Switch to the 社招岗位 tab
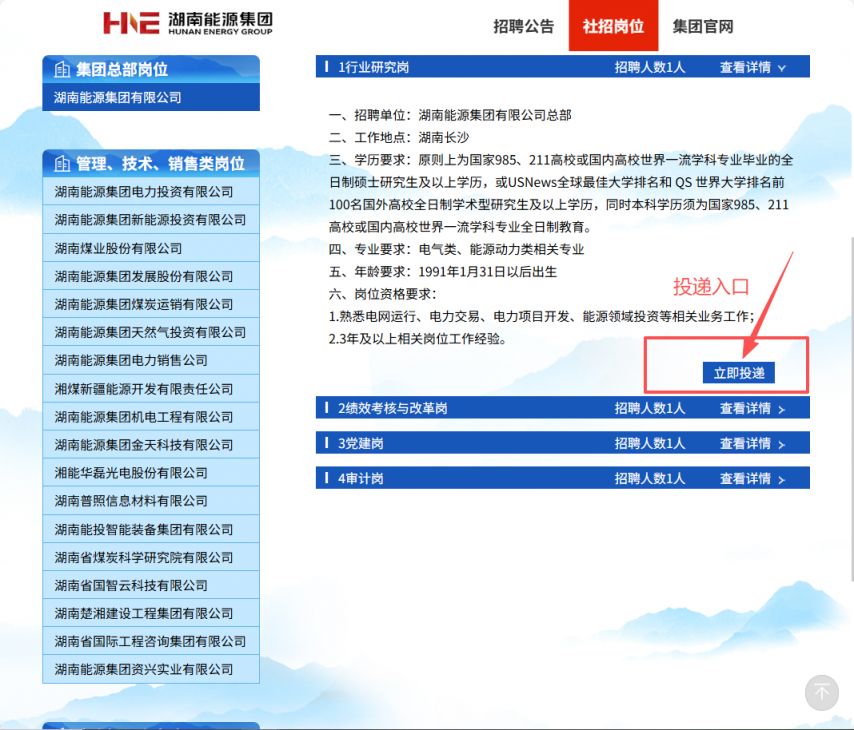 (x=613, y=26)
